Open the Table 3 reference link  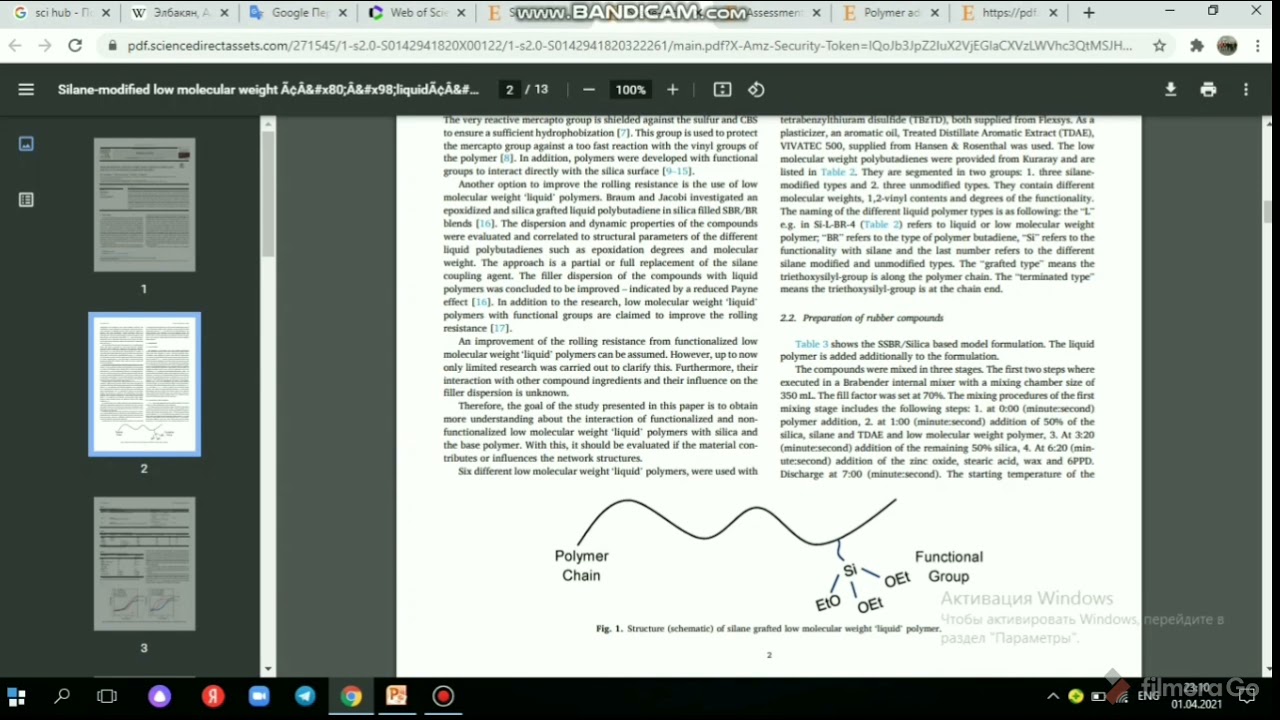pos(811,344)
